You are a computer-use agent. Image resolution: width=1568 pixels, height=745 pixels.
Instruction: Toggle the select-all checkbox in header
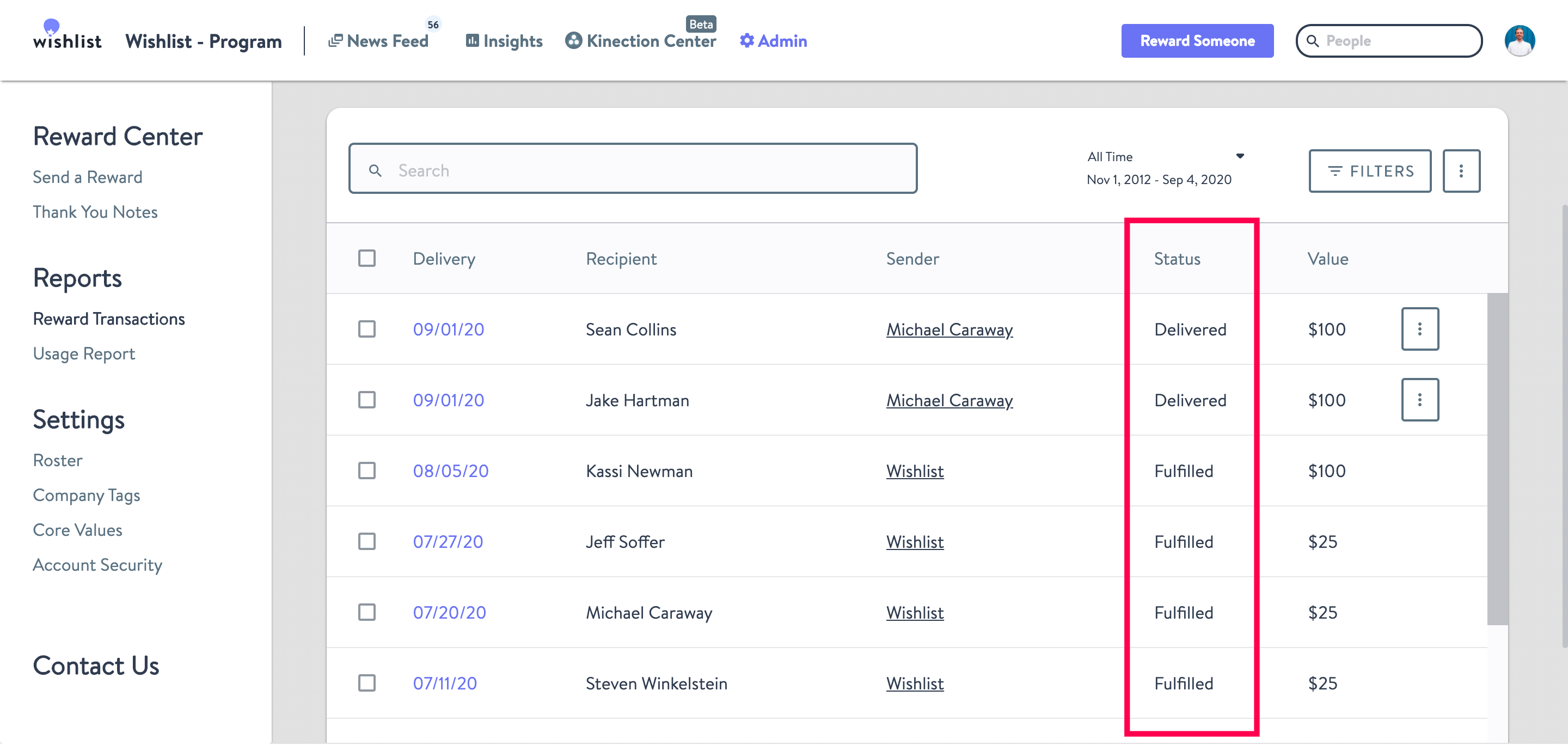tap(367, 258)
